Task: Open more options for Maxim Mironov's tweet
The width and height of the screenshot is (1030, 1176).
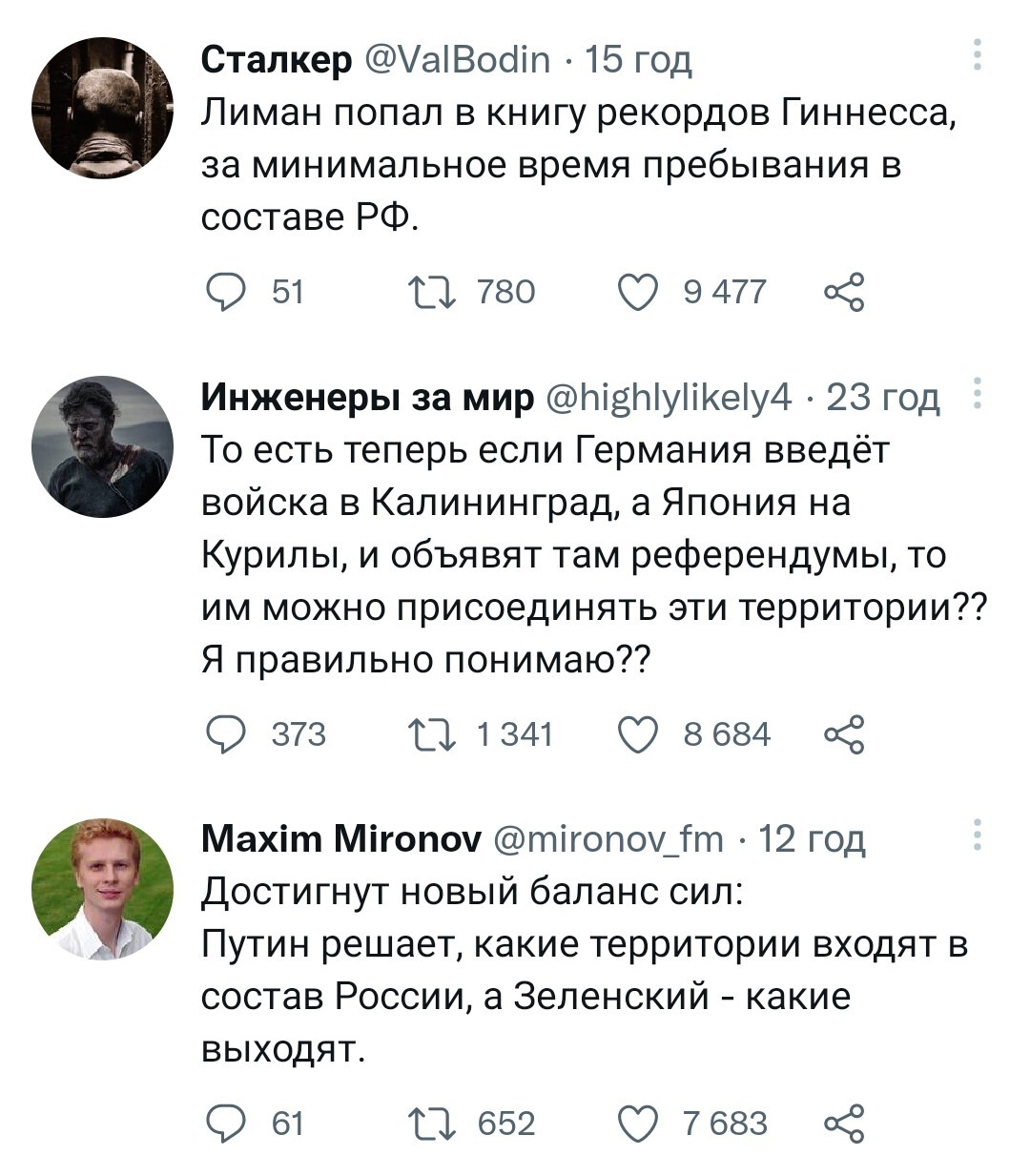Action: 977,835
